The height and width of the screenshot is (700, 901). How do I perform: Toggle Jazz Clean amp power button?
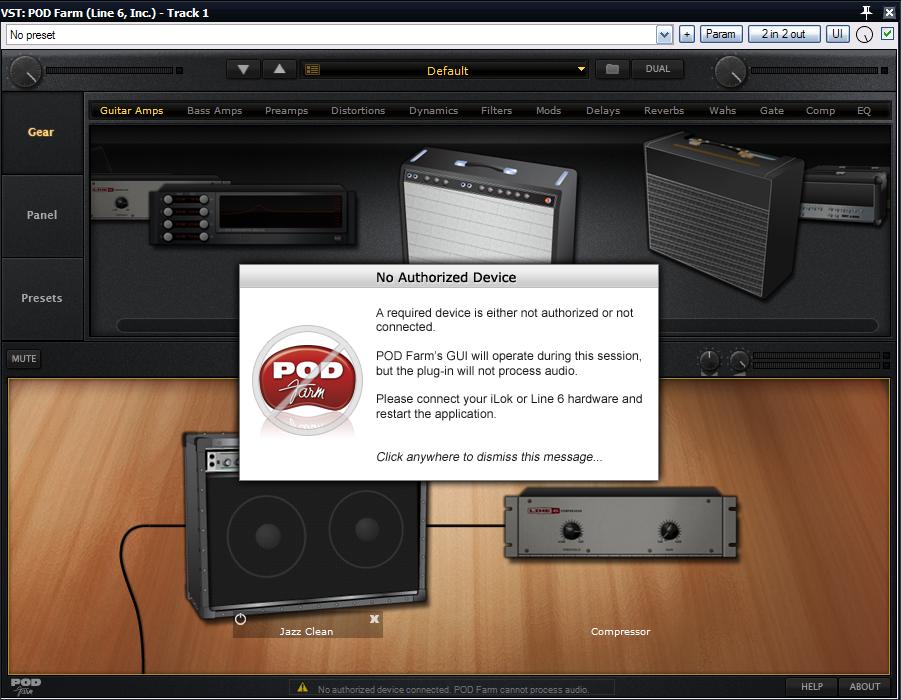coord(240,619)
